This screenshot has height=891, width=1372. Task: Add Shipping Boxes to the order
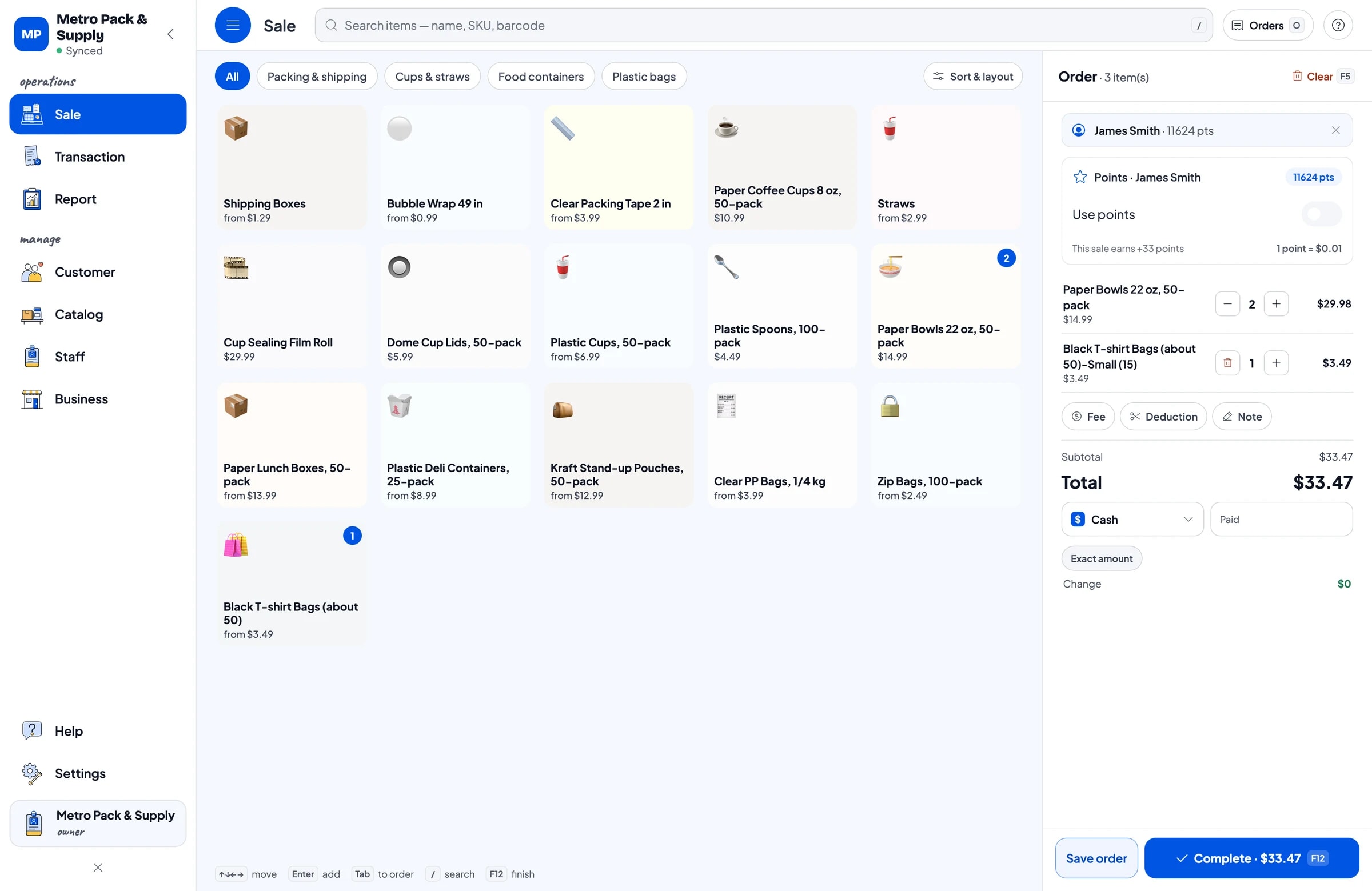click(x=292, y=167)
